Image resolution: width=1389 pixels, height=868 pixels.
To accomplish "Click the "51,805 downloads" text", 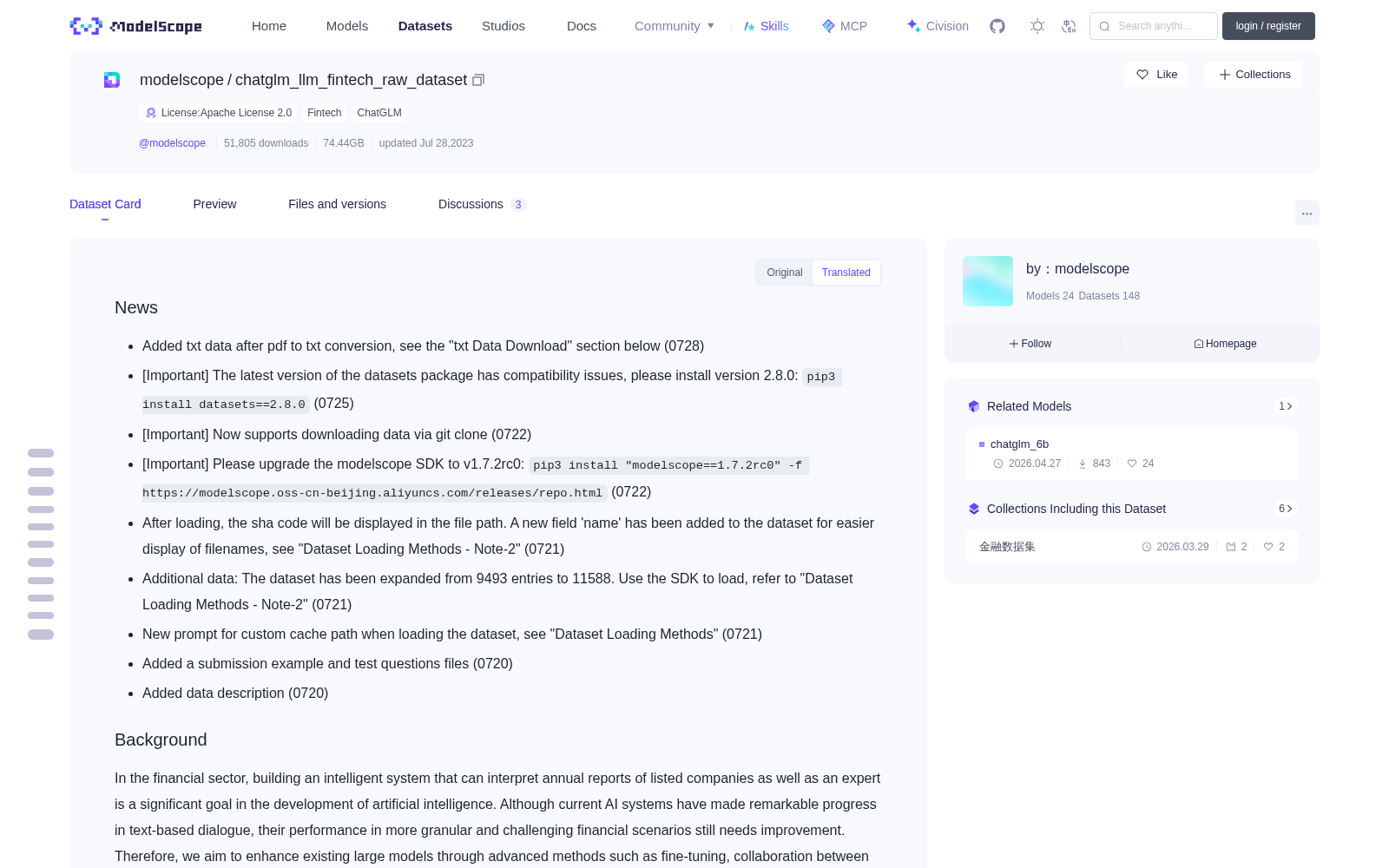I will click(x=266, y=143).
